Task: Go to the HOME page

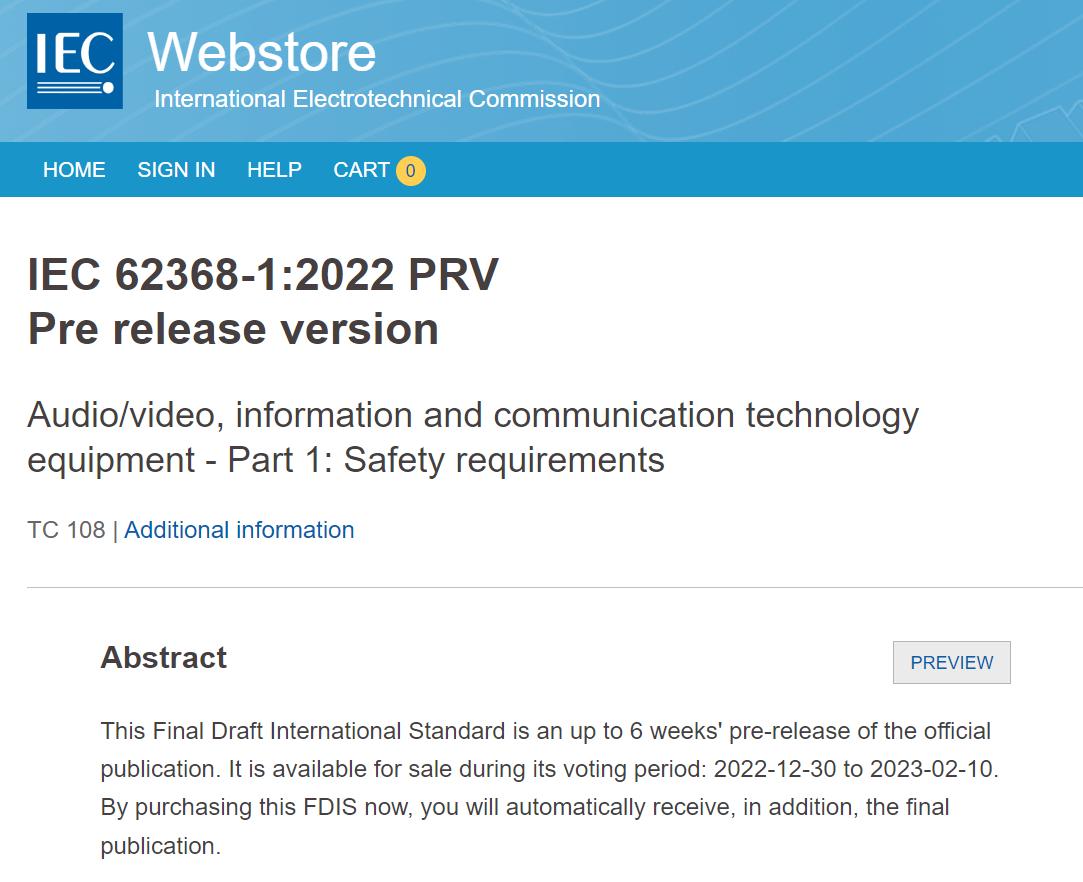Action: click(x=74, y=170)
